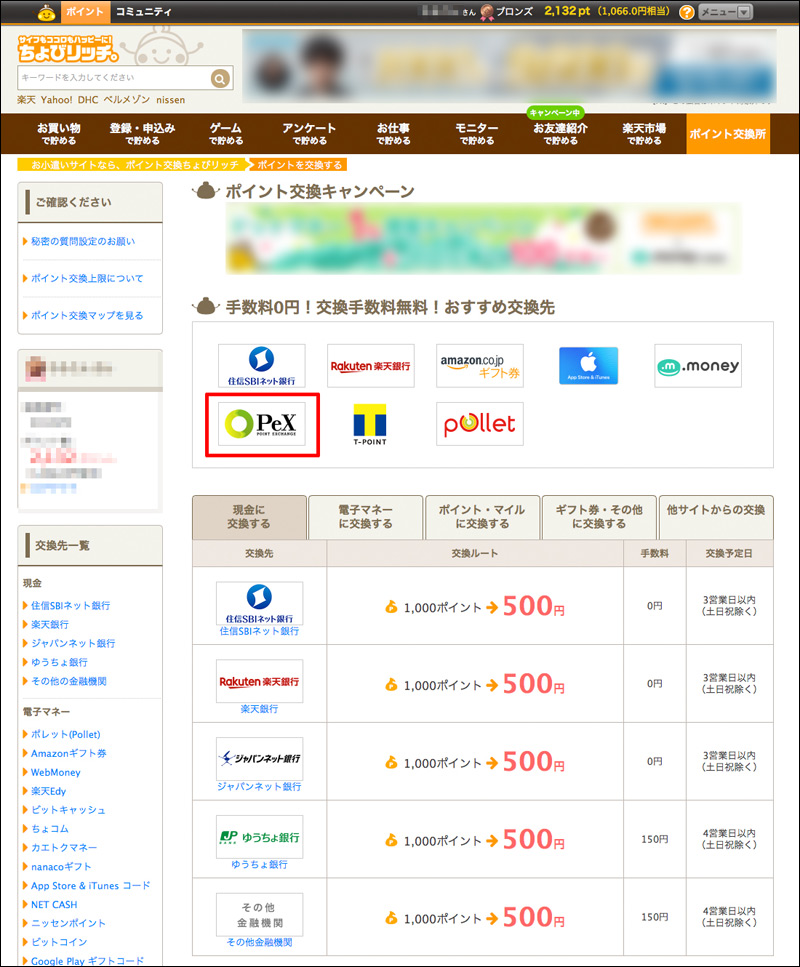The width and height of the screenshot is (800, 967).
Task: Click その他金融機関 box in the table
Action: (x=260, y=915)
